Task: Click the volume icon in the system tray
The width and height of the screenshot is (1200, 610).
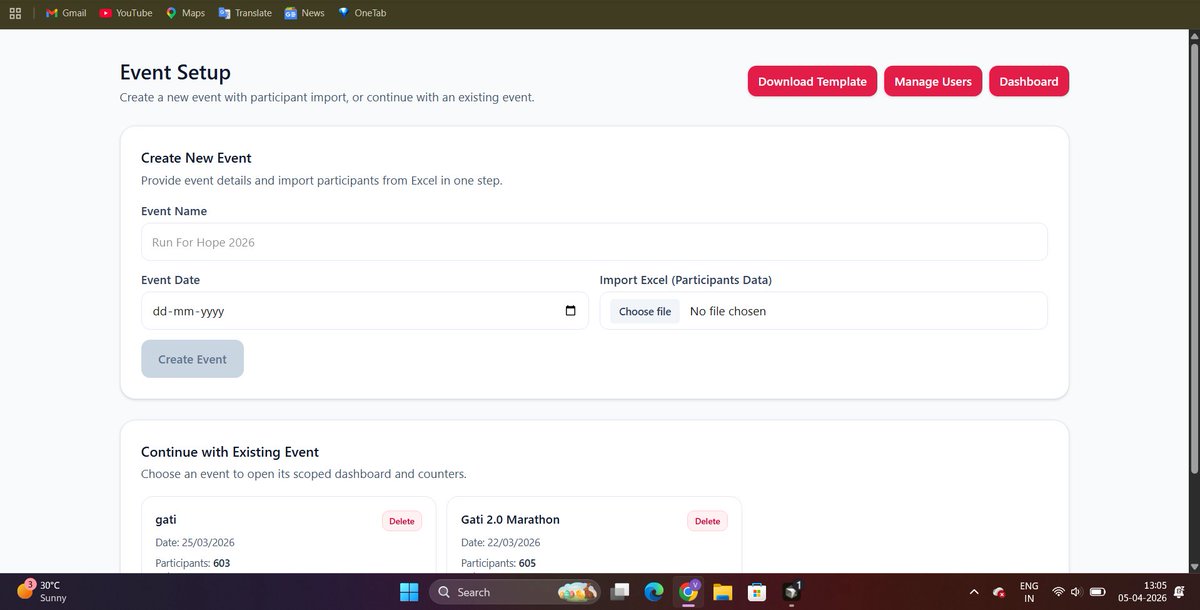Action: 1074,592
